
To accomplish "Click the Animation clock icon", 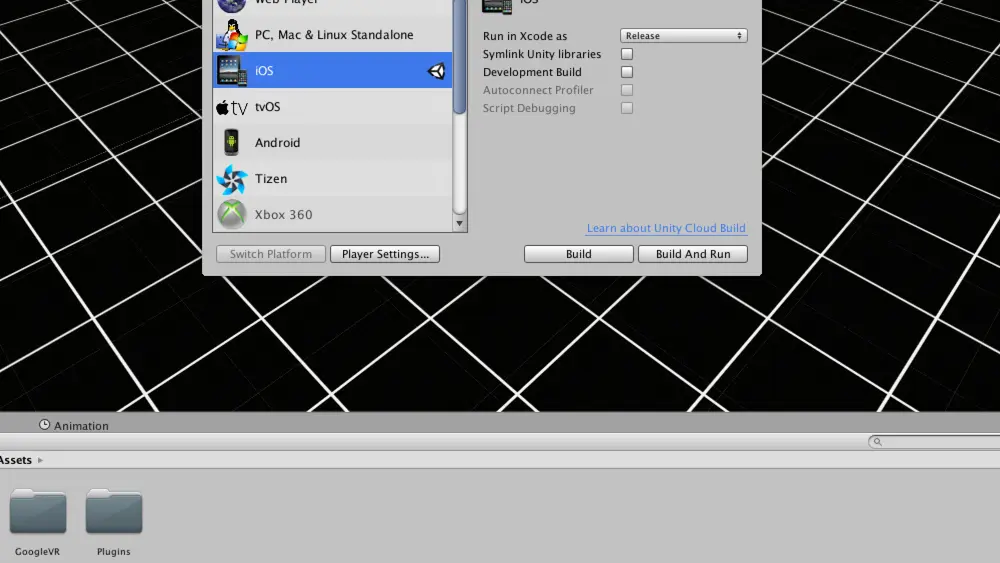I will 44,425.
